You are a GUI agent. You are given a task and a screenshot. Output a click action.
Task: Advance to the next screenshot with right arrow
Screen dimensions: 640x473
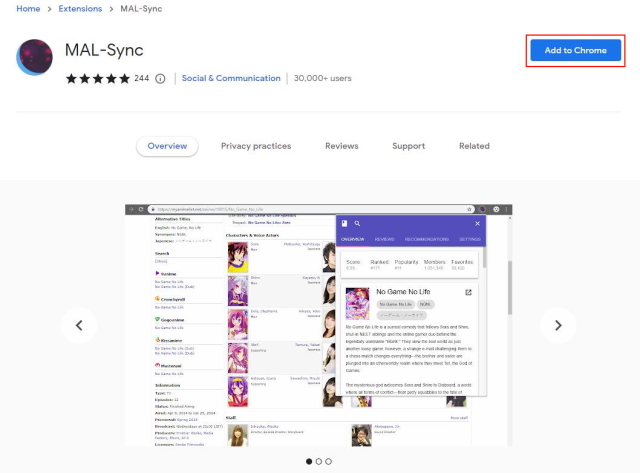559,325
